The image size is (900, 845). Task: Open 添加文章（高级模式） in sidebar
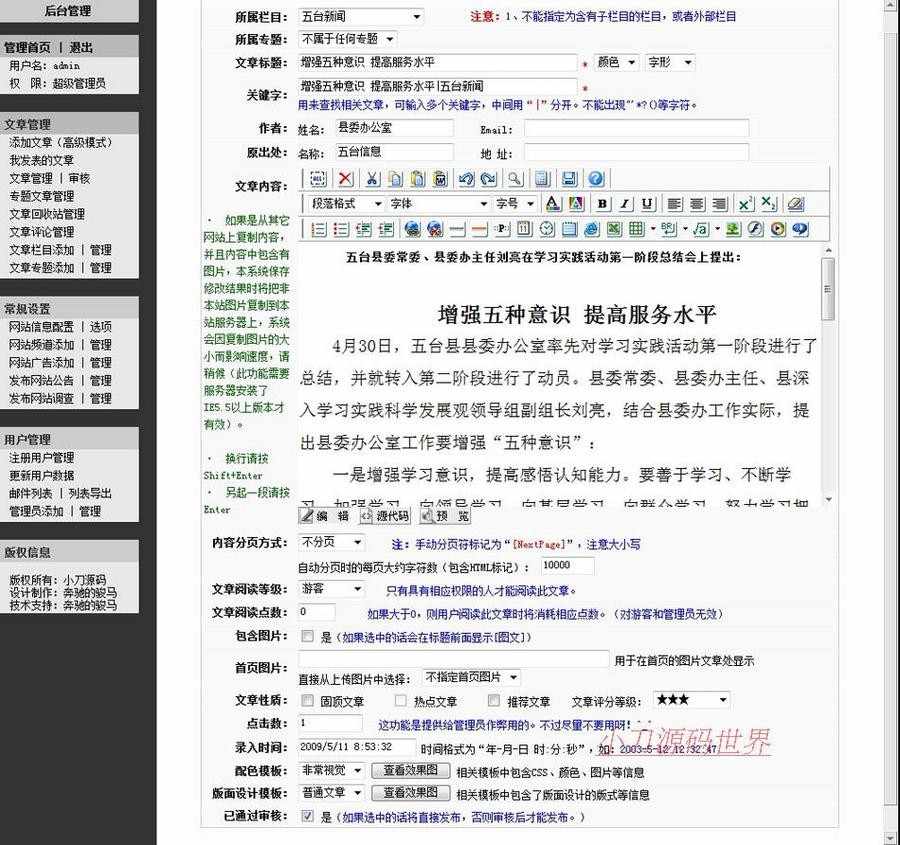click(x=60, y=142)
